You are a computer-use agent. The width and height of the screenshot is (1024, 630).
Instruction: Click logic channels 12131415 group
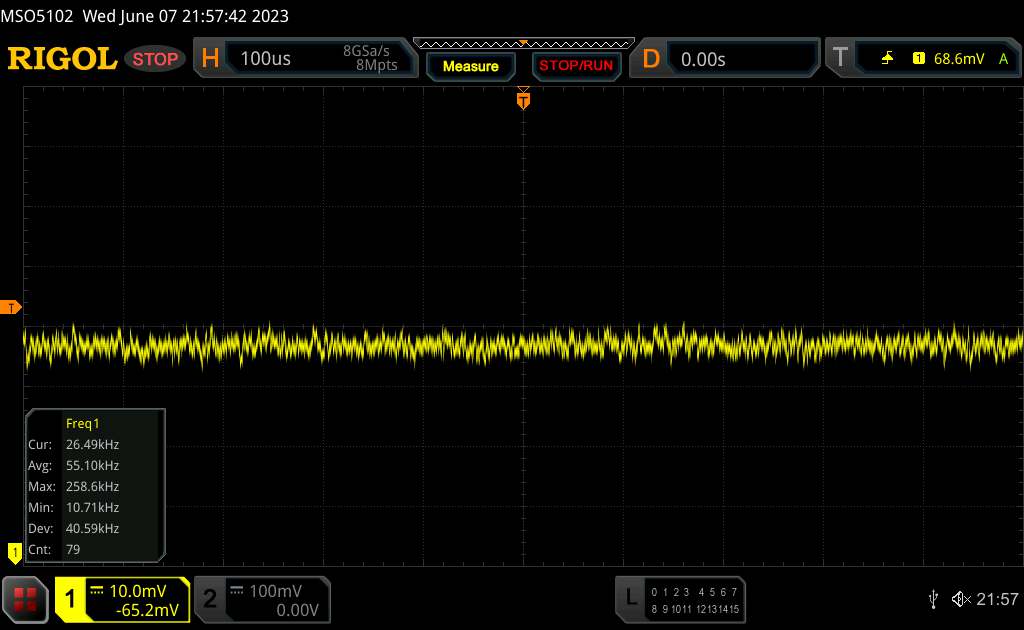(718, 609)
